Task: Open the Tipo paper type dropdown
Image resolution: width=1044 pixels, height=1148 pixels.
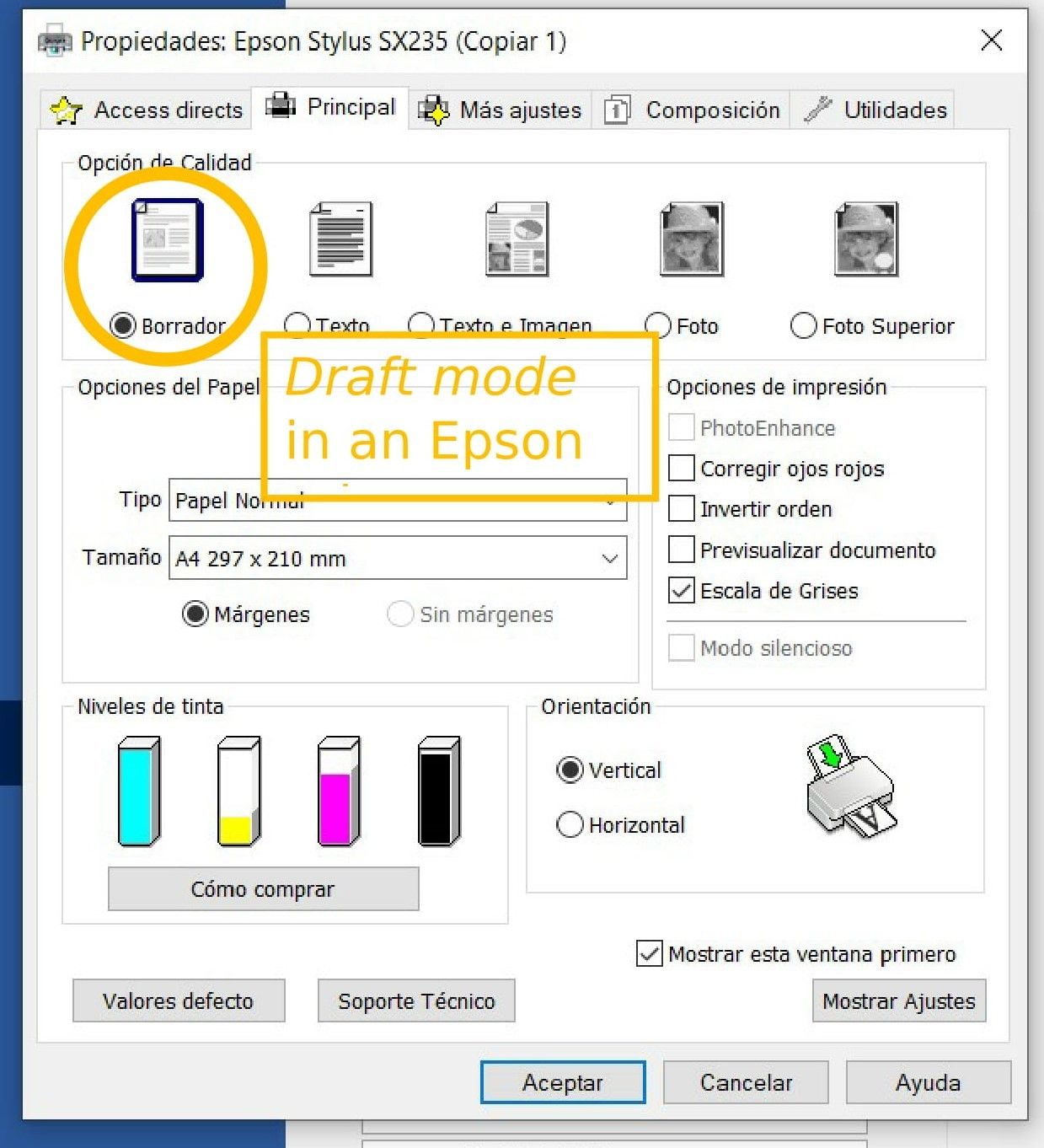Action: point(398,500)
